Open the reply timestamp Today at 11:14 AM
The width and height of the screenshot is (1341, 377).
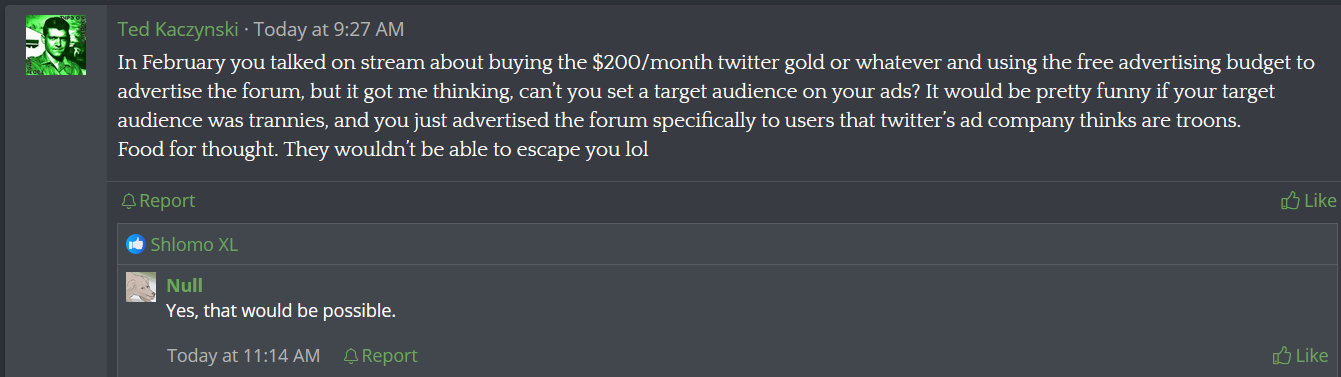243,356
